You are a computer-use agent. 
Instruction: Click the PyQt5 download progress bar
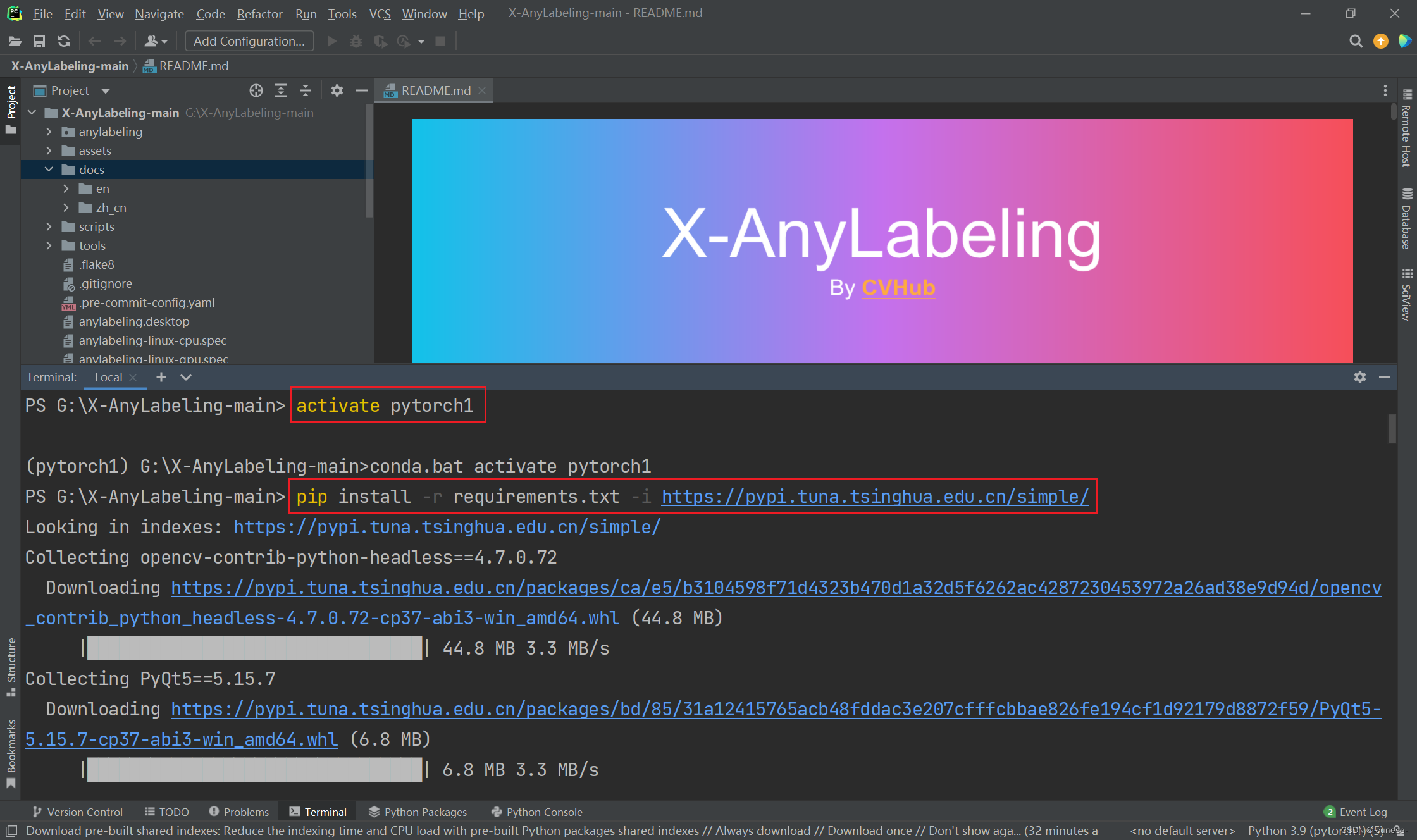click(253, 769)
